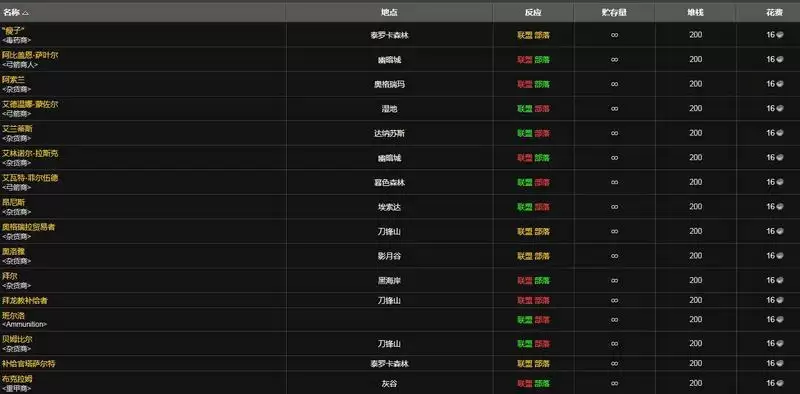Click the silver coin in the 阿比盖恩·萨叶尔 row
Screen dimensions: 800x394
point(780,60)
